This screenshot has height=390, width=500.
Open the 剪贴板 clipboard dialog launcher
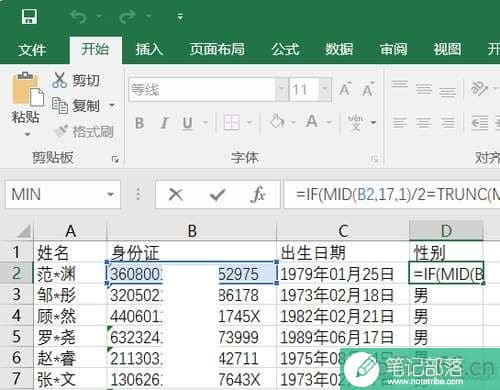115,159
